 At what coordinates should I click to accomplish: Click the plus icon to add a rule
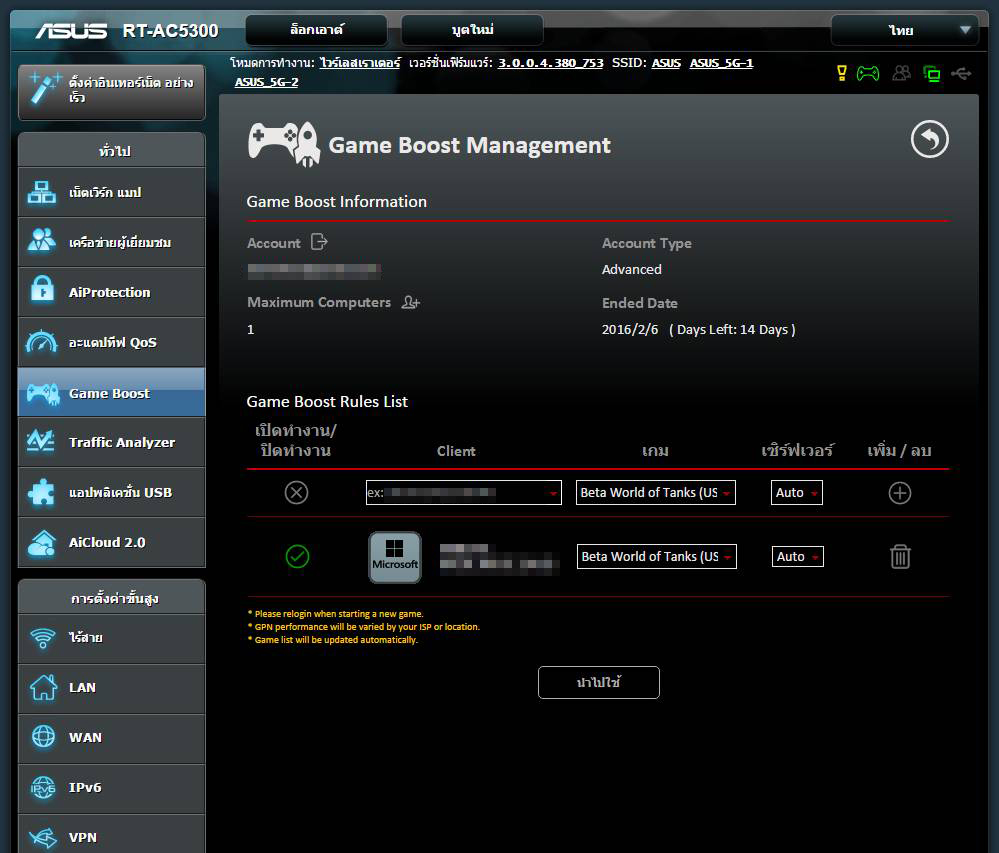[900, 492]
